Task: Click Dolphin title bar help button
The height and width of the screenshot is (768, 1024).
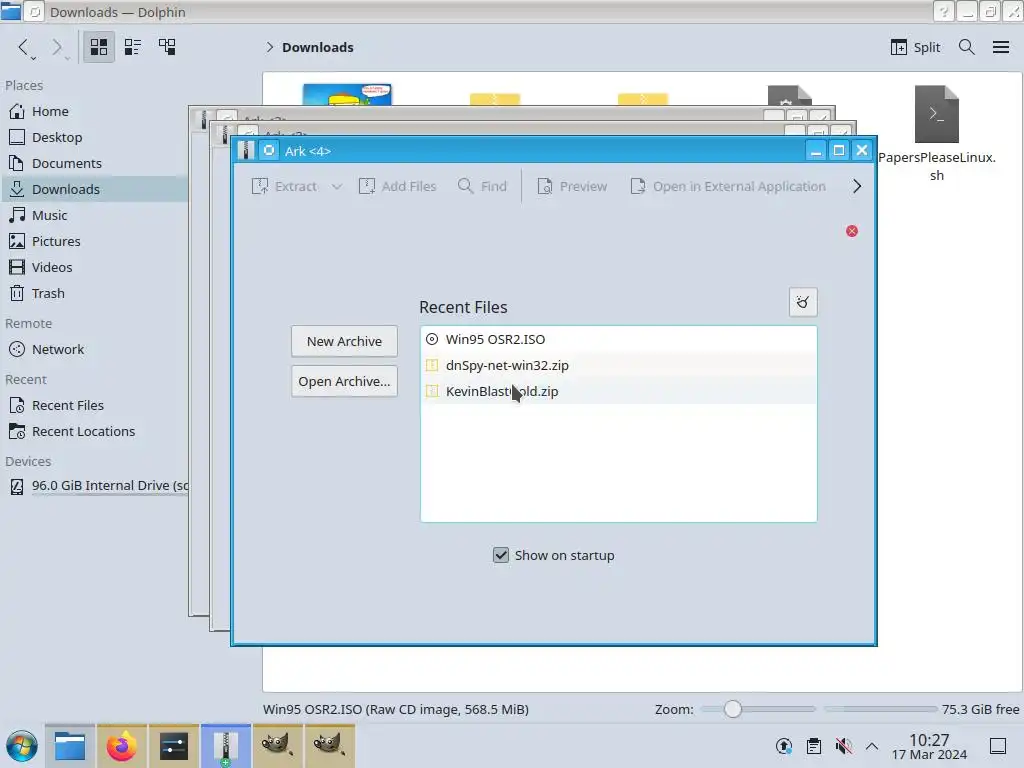Action: tap(944, 12)
